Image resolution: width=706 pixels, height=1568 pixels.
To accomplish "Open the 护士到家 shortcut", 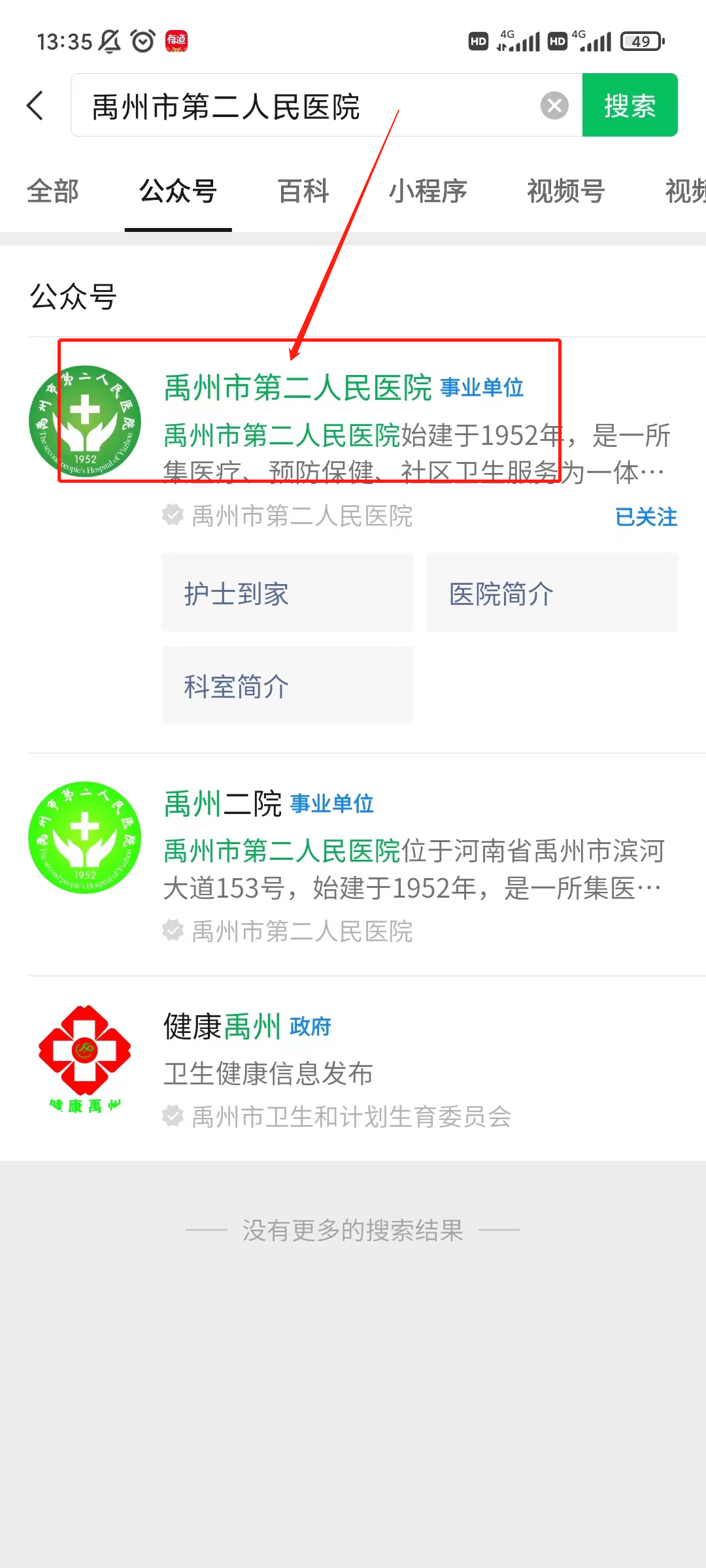I will pyautogui.click(x=288, y=593).
